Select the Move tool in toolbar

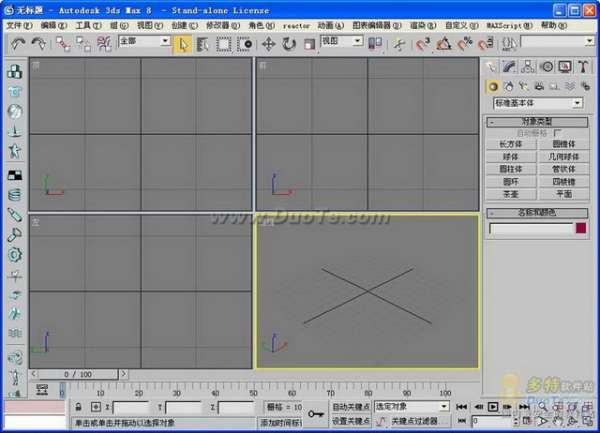point(269,44)
